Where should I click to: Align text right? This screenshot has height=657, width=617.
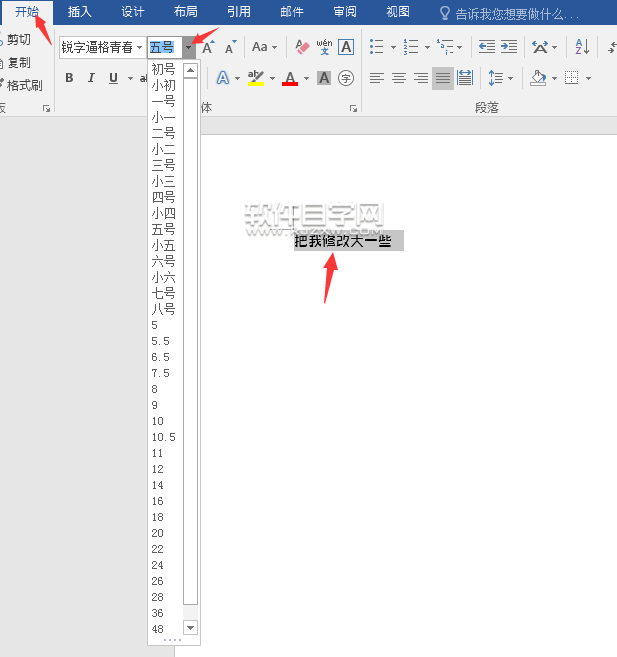point(421,78)
